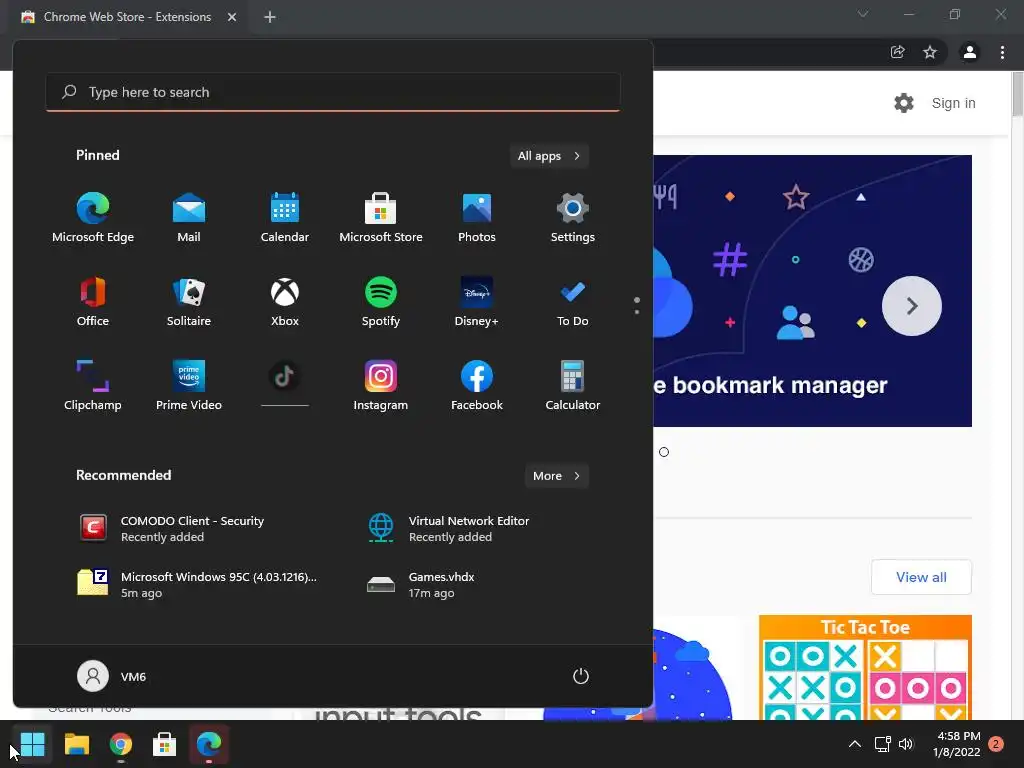Open the clock showing 4:58 PM
Screen dimensions: 1024x768
coord(957,744)
